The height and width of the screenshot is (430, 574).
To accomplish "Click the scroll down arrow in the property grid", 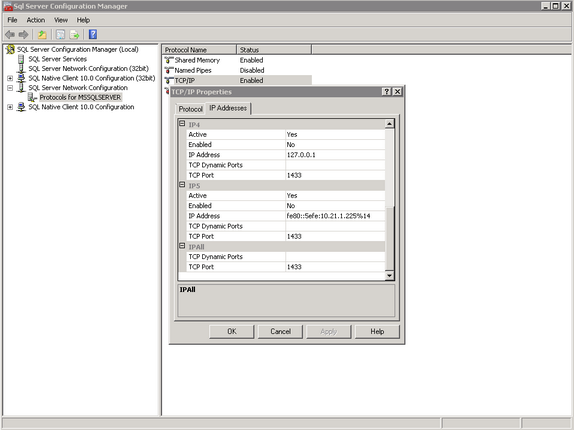I will (390, 276).
